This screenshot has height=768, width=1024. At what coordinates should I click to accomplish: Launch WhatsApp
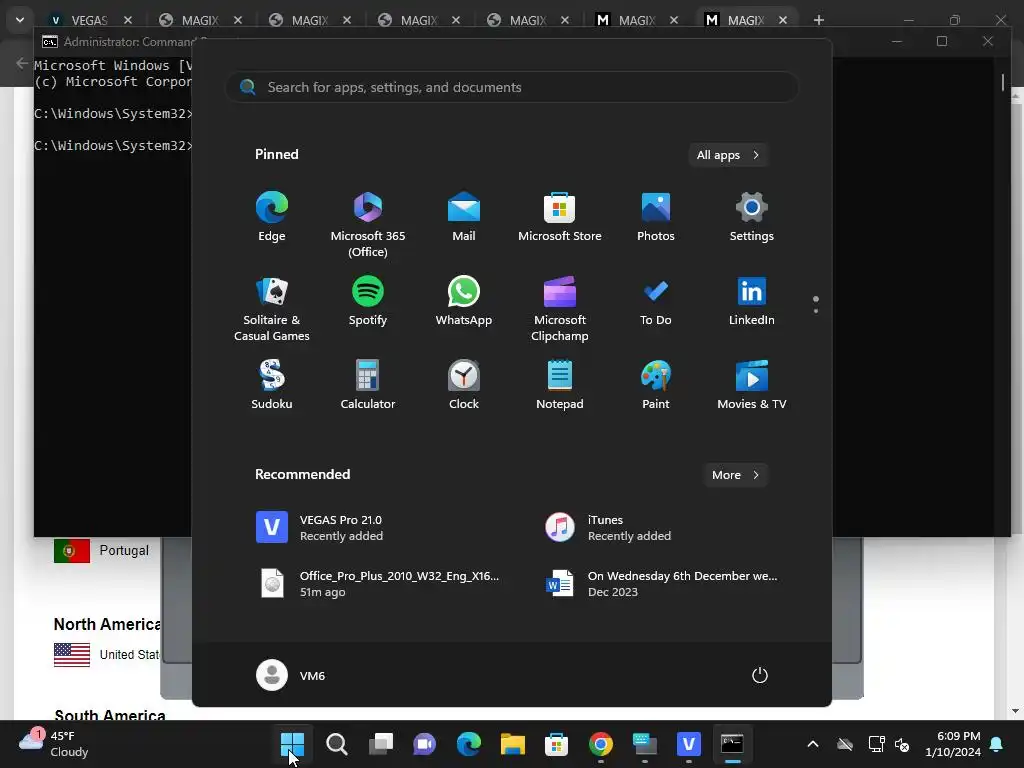464,301
